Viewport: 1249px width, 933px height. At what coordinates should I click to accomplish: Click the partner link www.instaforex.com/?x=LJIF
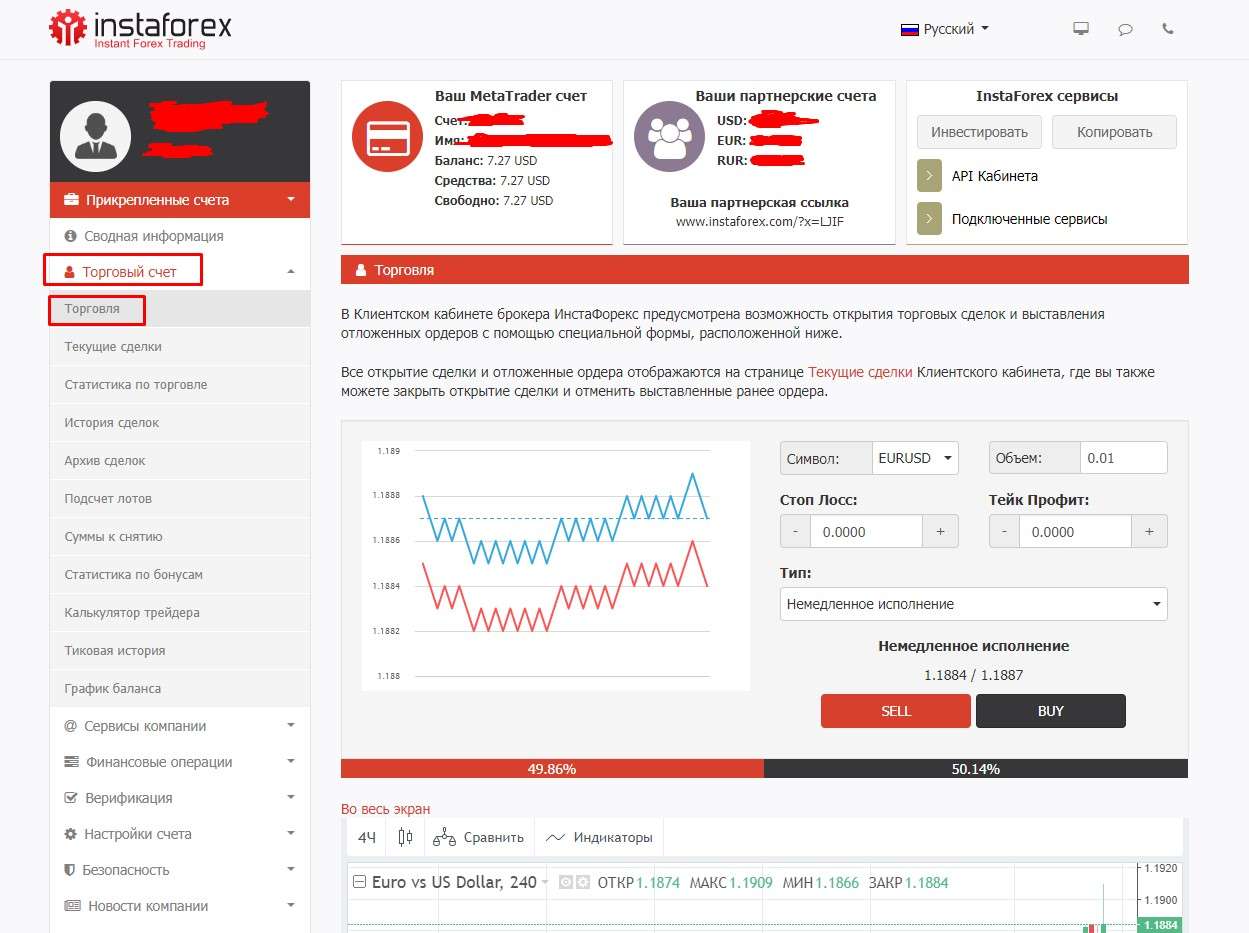[x=760, y=222]
